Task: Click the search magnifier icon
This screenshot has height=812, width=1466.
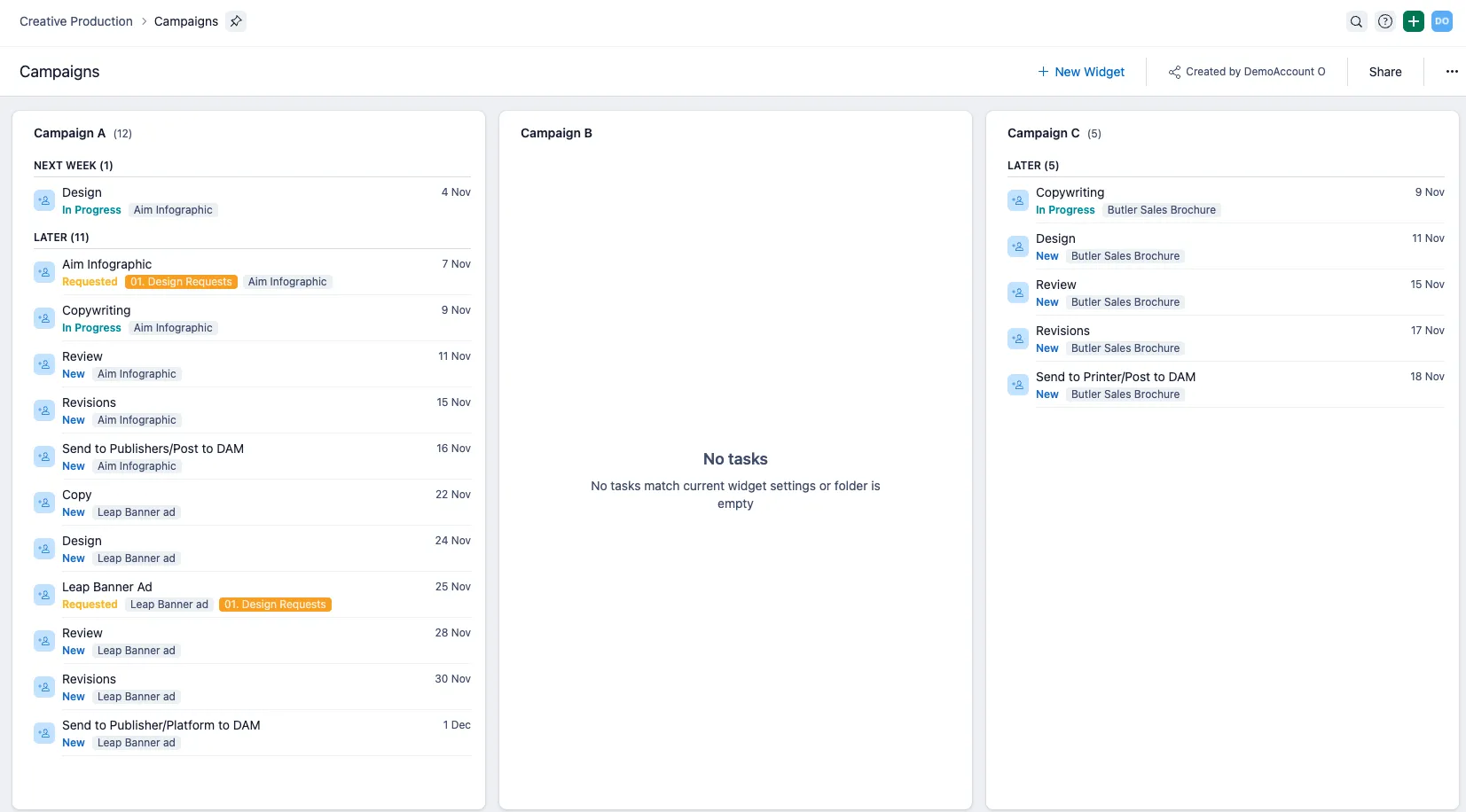Action: (1356, 21)
